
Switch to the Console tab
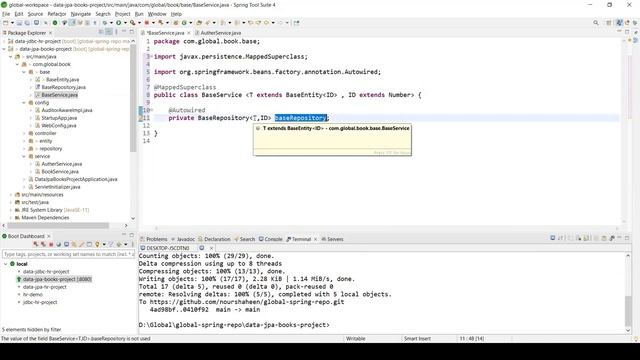coord(271,239)
